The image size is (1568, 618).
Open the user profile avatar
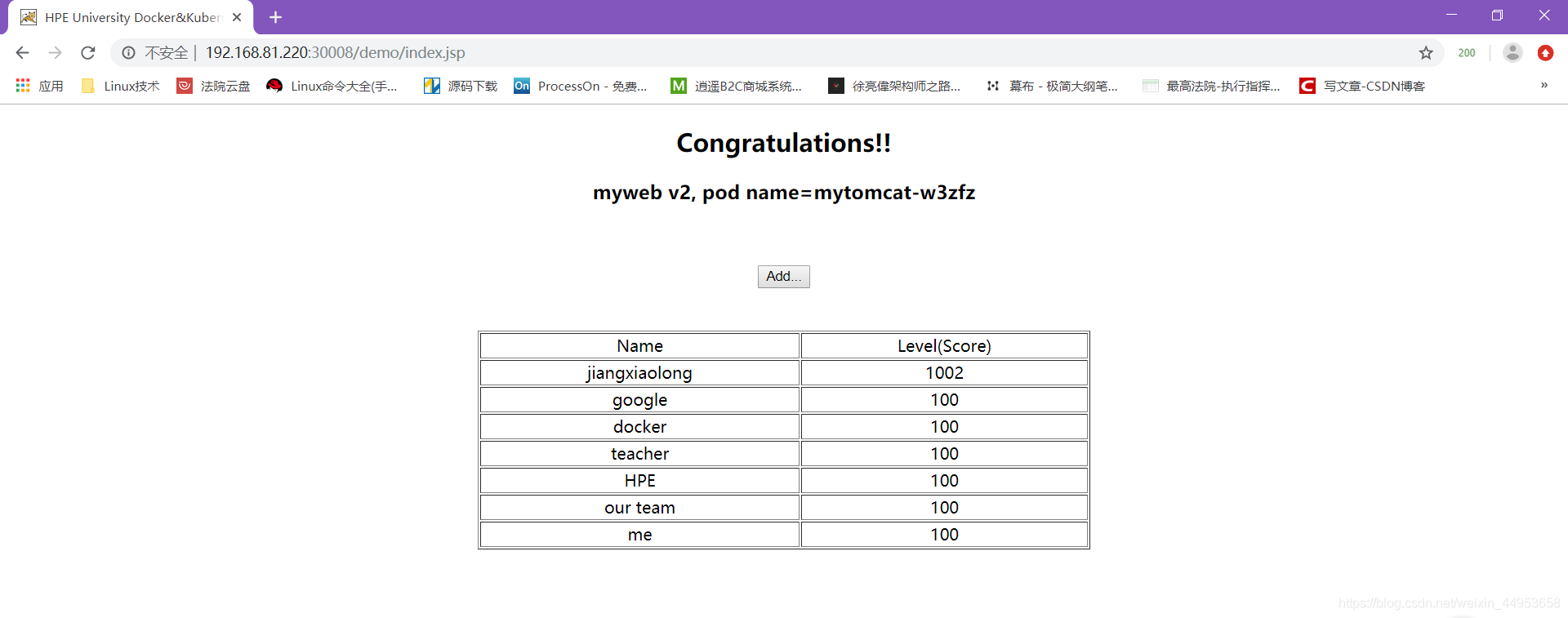1512,53
